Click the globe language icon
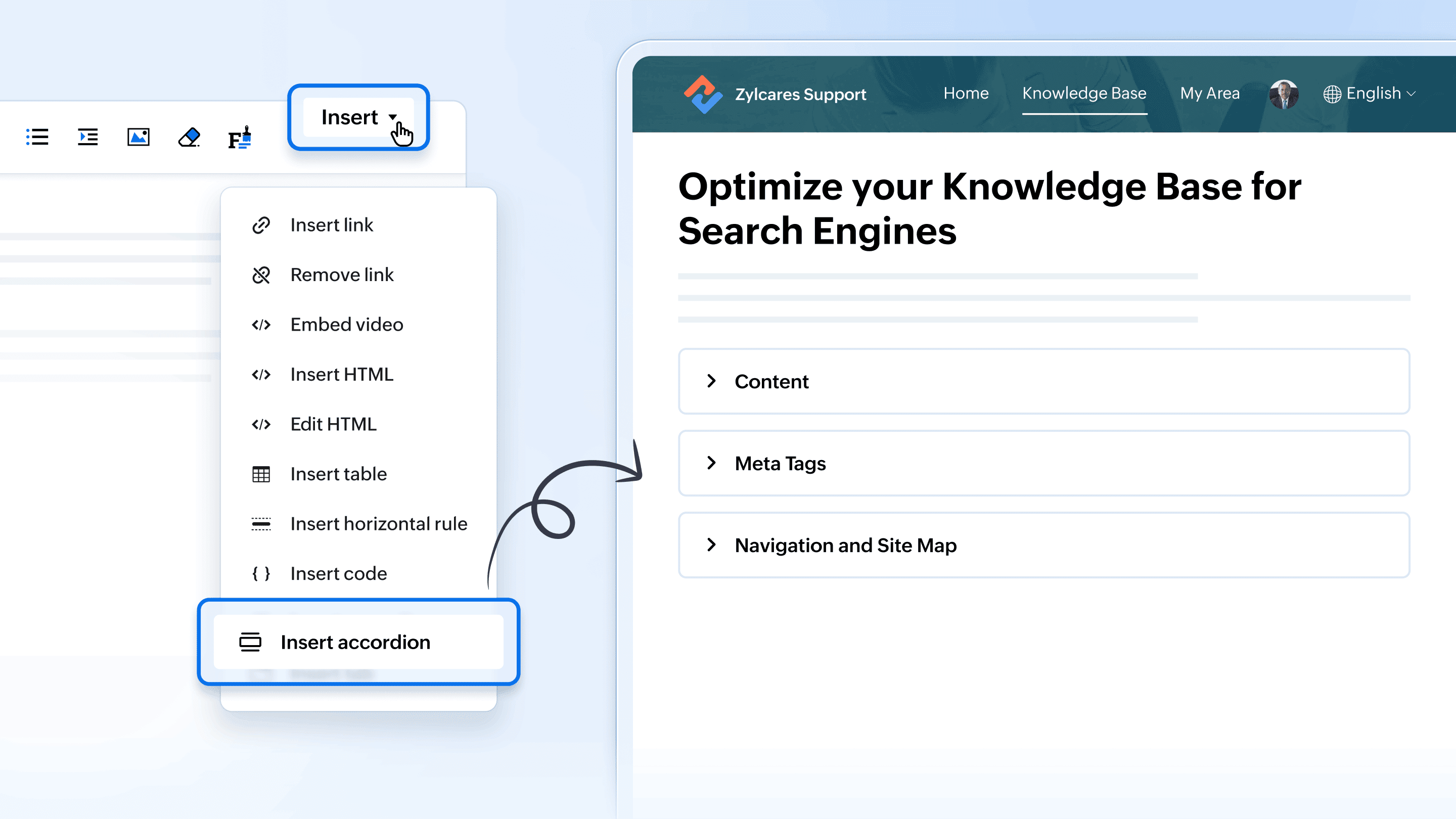 pos(1332,94)
